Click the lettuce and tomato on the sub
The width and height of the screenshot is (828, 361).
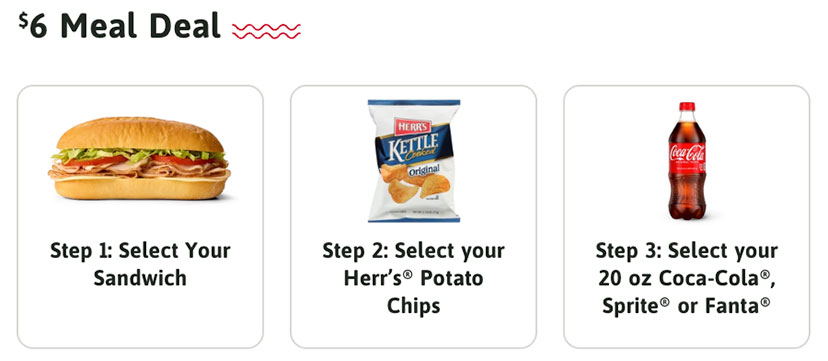(x=139, y=157)
